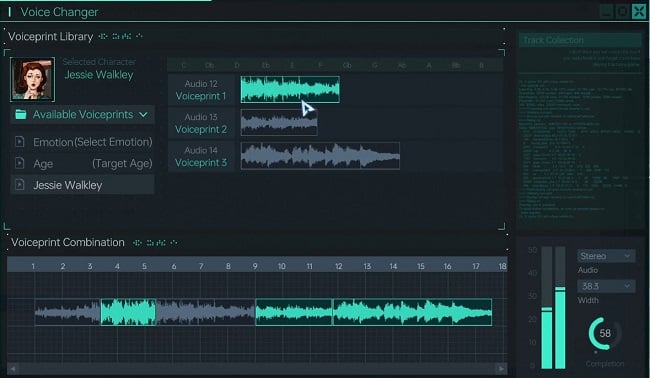The width and height of the screenshot is (650, 378).
Task: Expand the Available Voiceprints chevron
Action: 143,114
